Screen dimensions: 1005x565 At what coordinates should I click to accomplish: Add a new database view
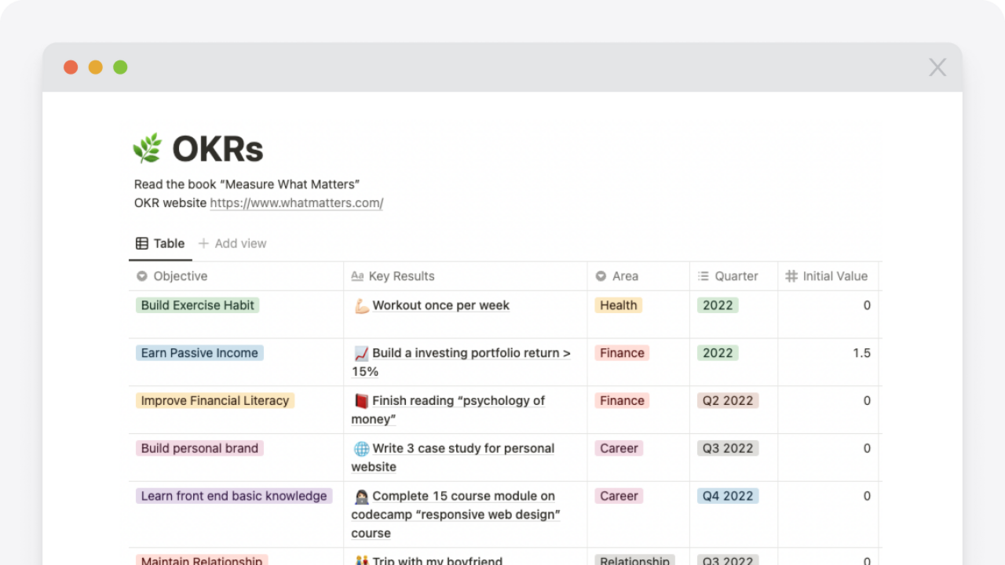232,243
